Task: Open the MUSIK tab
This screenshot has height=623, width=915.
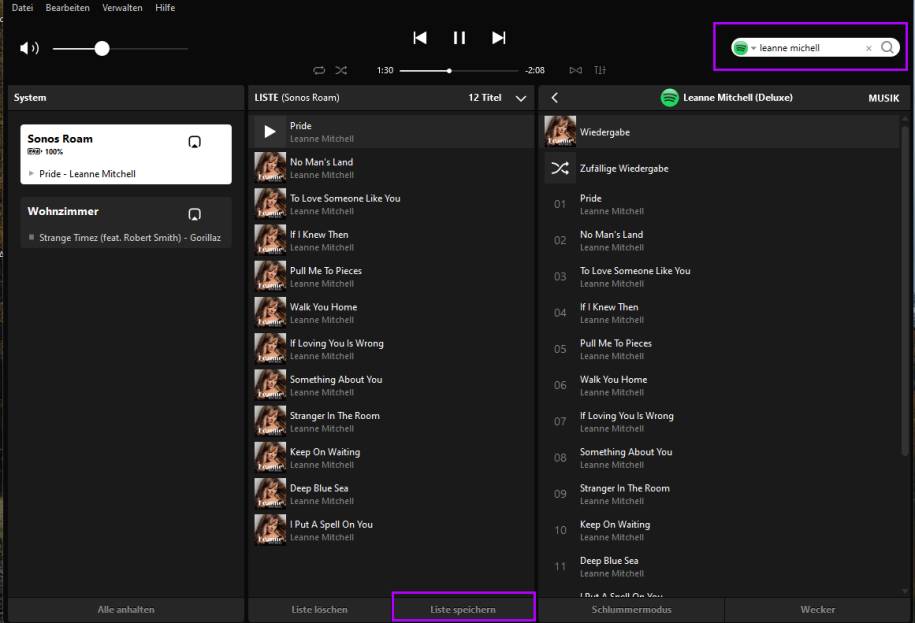Action: click(883, 98)
